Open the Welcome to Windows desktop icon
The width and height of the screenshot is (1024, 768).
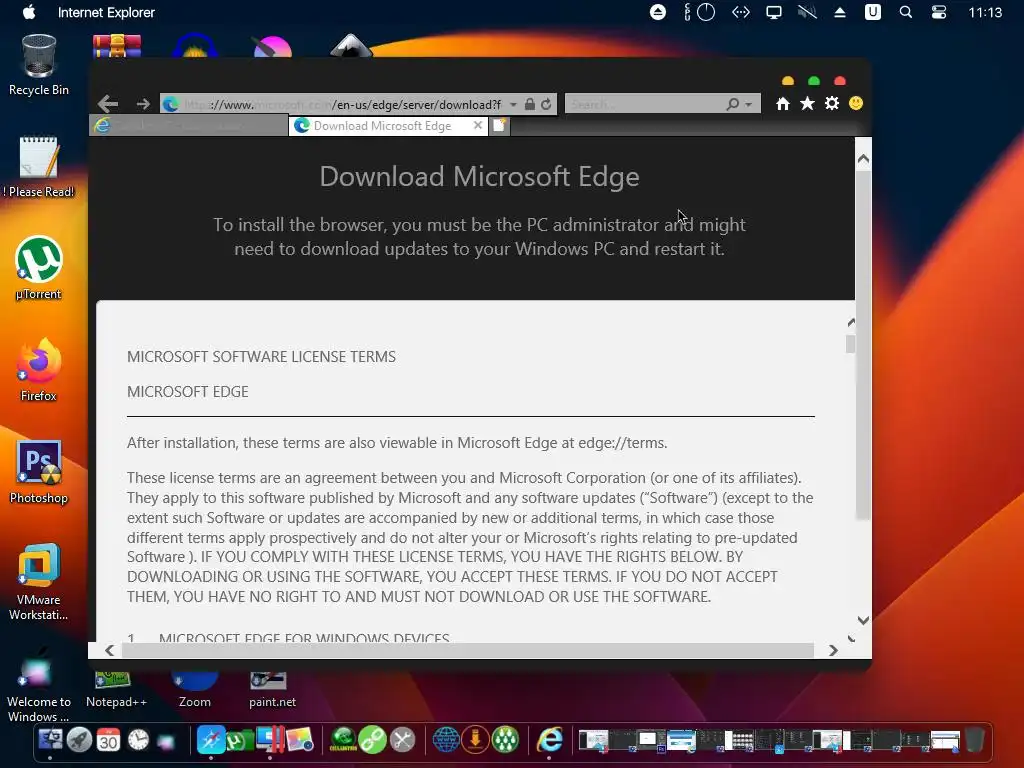(39, 686)
